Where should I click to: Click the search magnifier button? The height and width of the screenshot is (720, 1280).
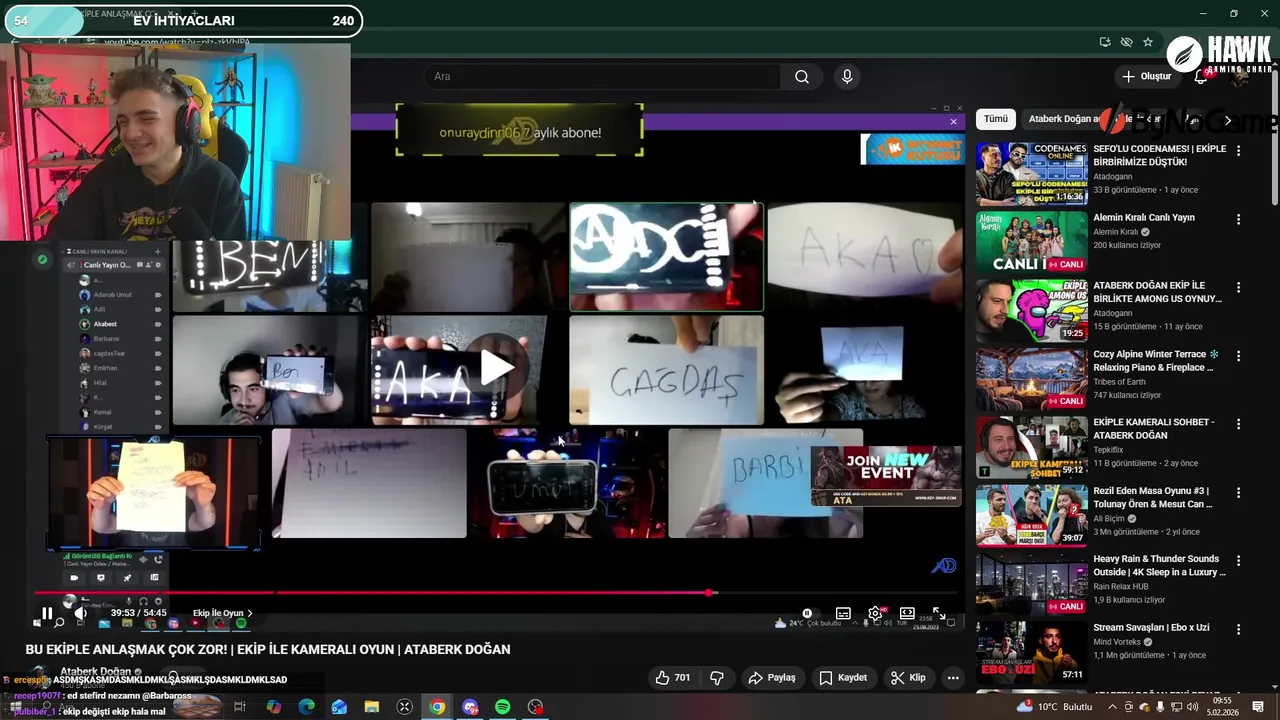[802, 77]
